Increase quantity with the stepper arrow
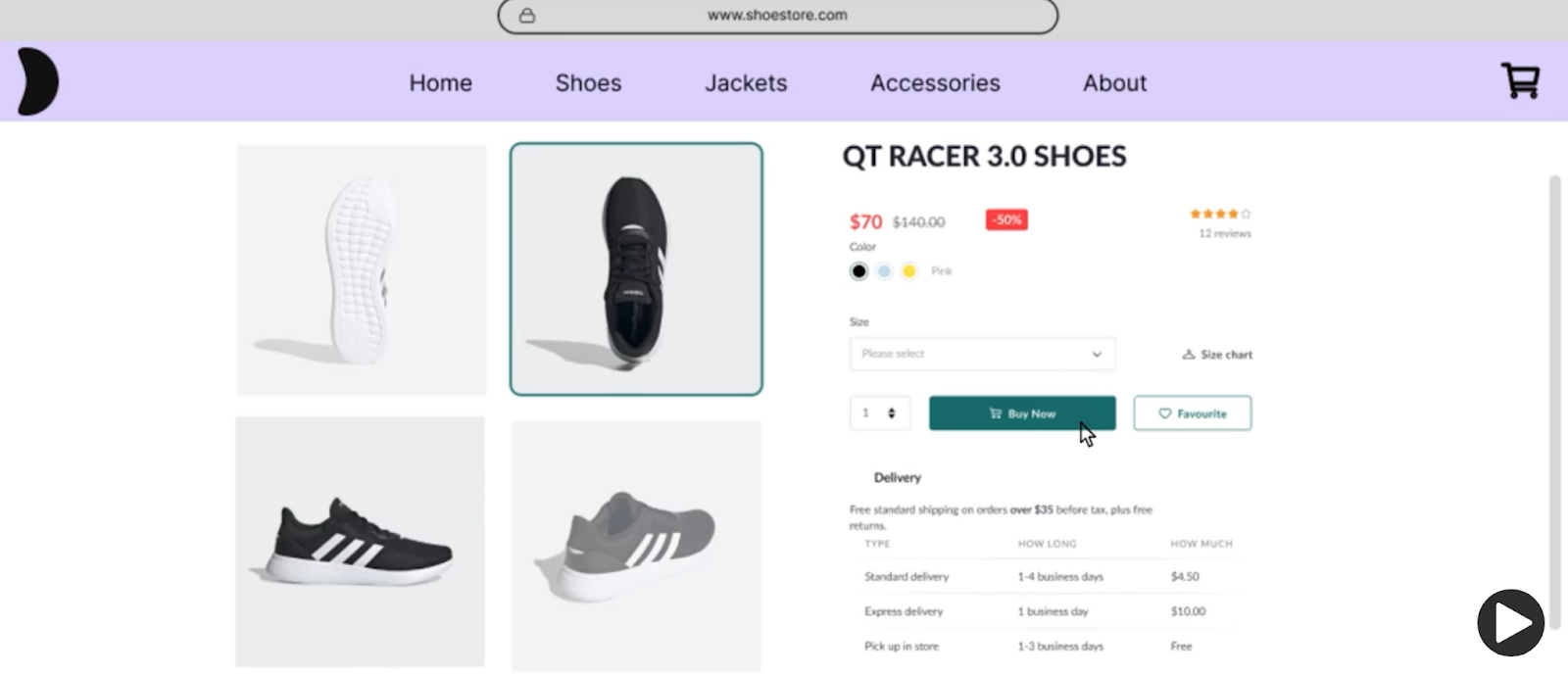The height and width of the screenshot is (676, 1568). coord(891,409)
